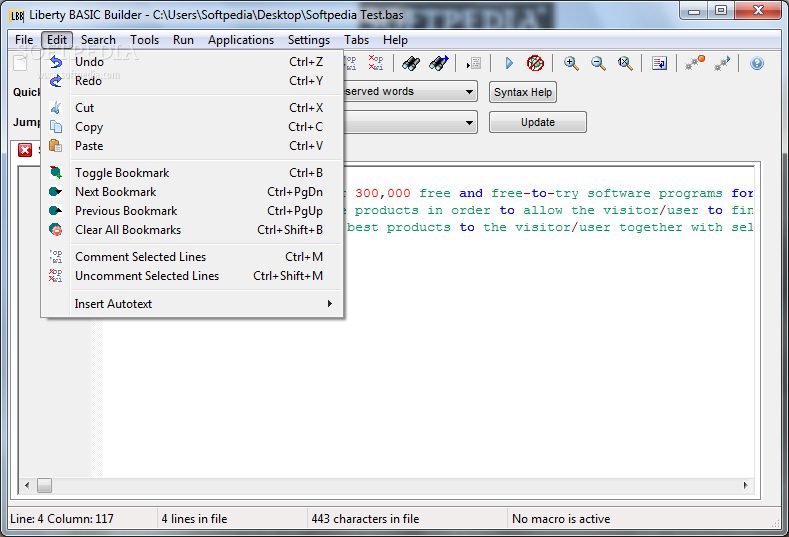
Task: Open the Jump to dropdown list
Action: pyautogui.click(x=469, y=122)
